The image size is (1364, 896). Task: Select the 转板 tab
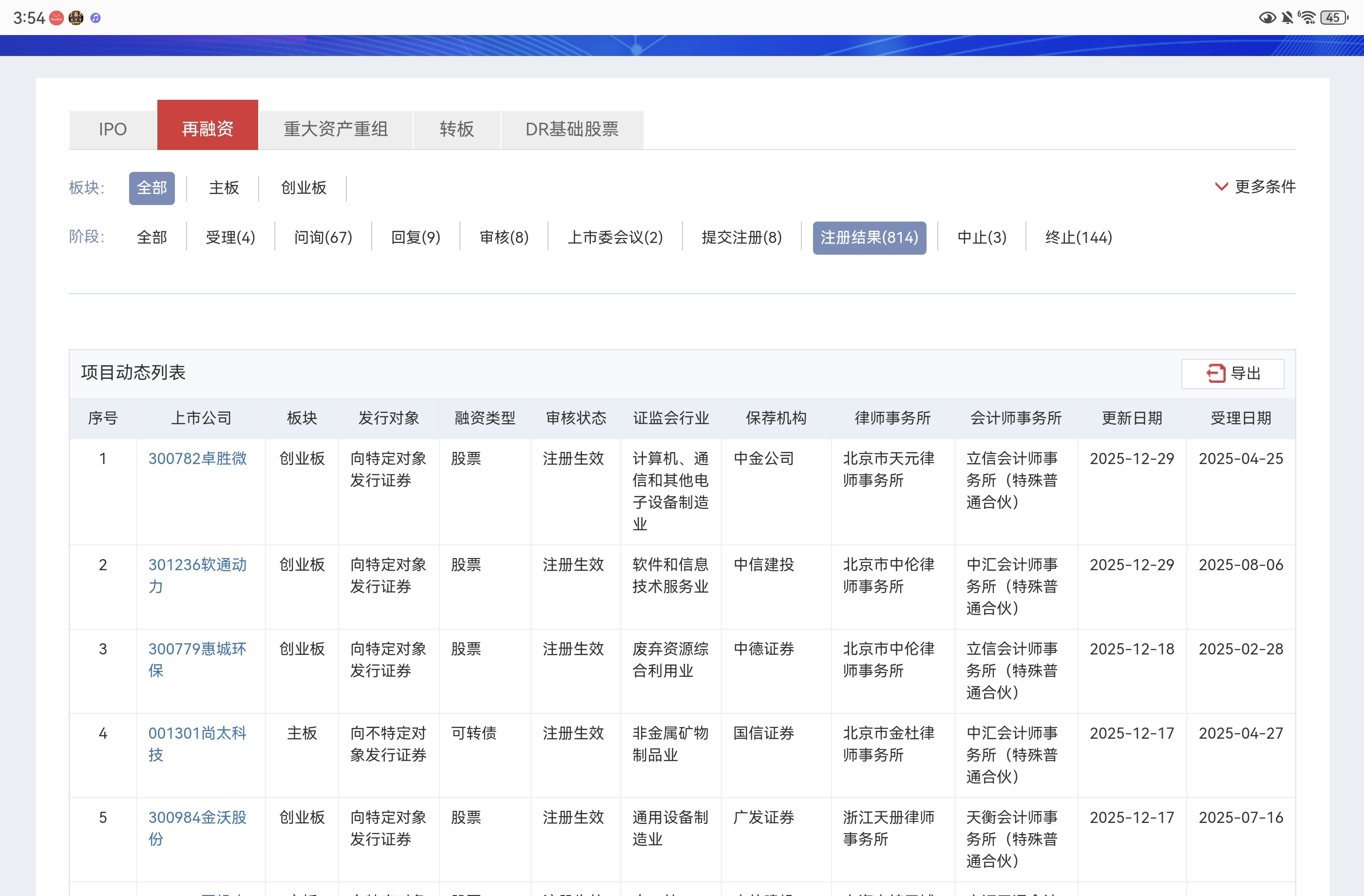pos(456,130)
